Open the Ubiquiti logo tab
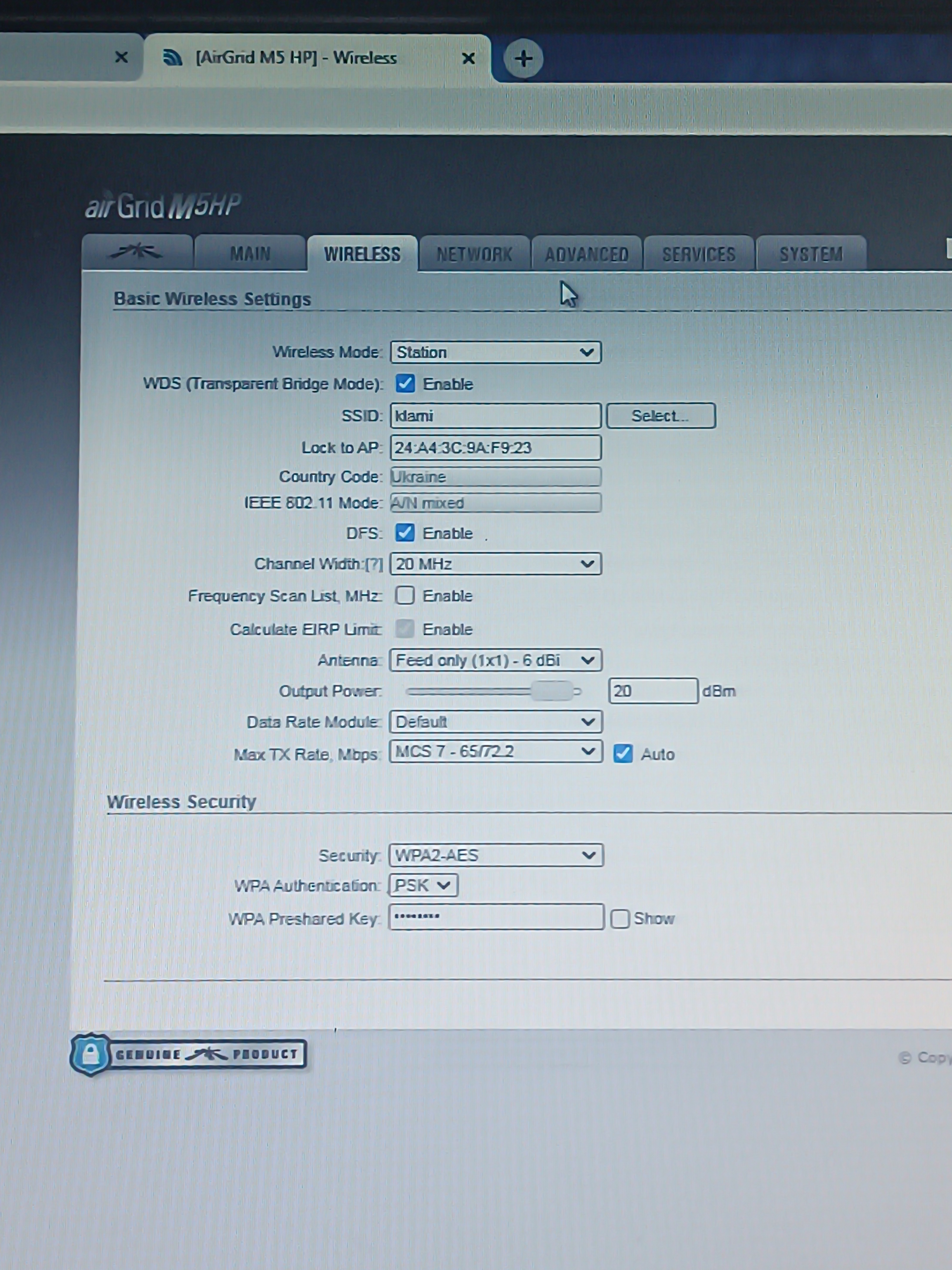The image size is (952, 1270). pos(137,252)
